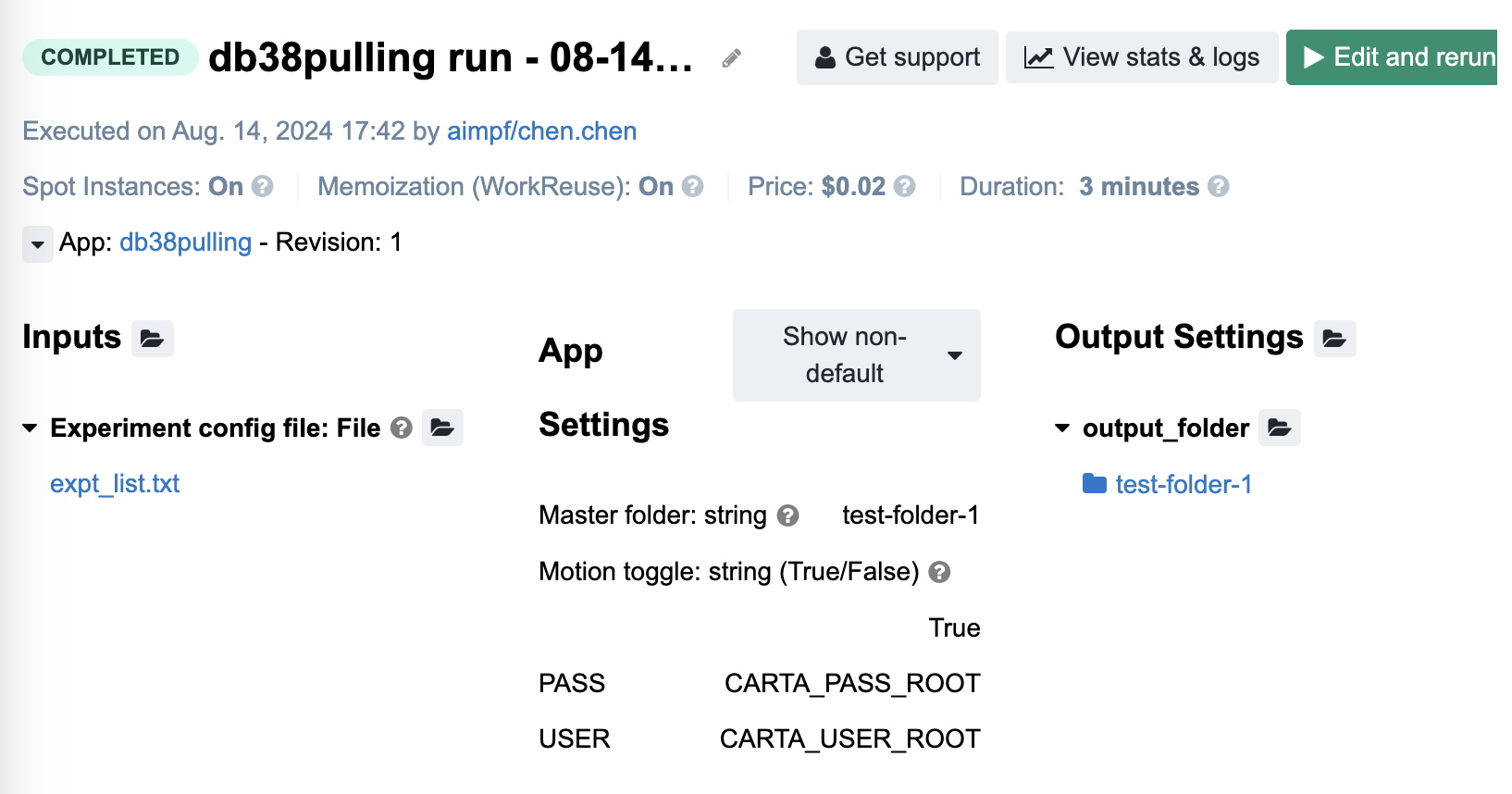Open the folder icon beside Output Settings heading
The image size is (1512, 794).
point(1334,339)
